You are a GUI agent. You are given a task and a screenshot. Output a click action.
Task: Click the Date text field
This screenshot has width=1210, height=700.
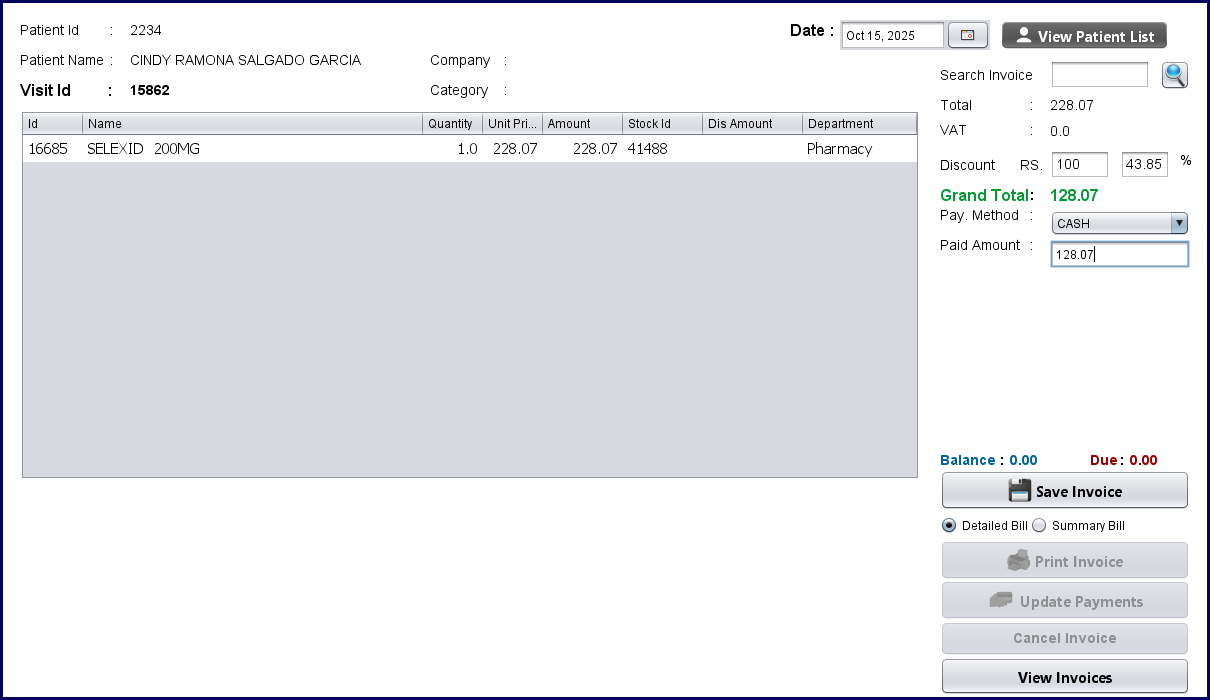point(892,36)
